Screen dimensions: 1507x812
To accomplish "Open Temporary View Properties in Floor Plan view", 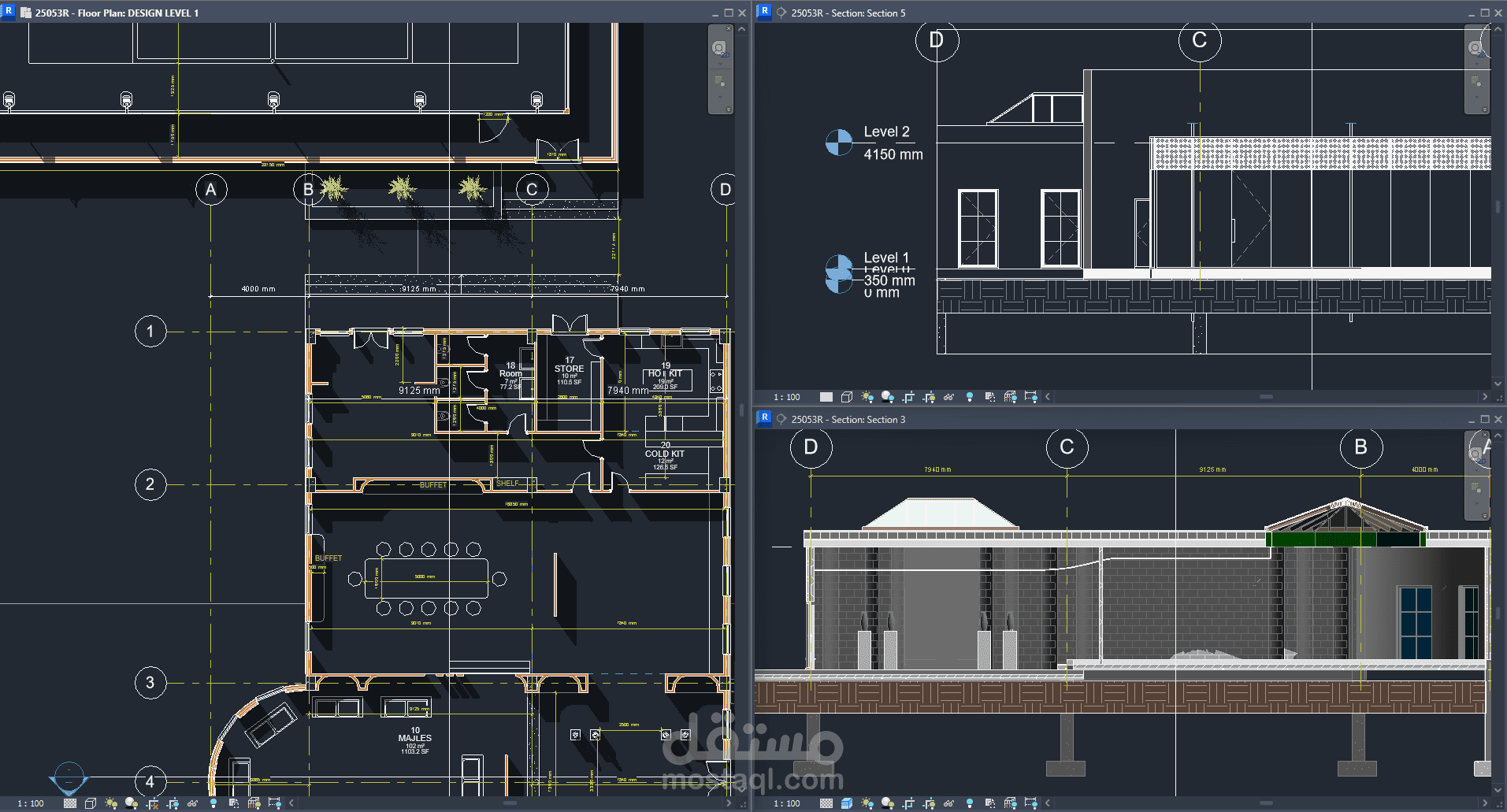I will click(x=234, y=803).
